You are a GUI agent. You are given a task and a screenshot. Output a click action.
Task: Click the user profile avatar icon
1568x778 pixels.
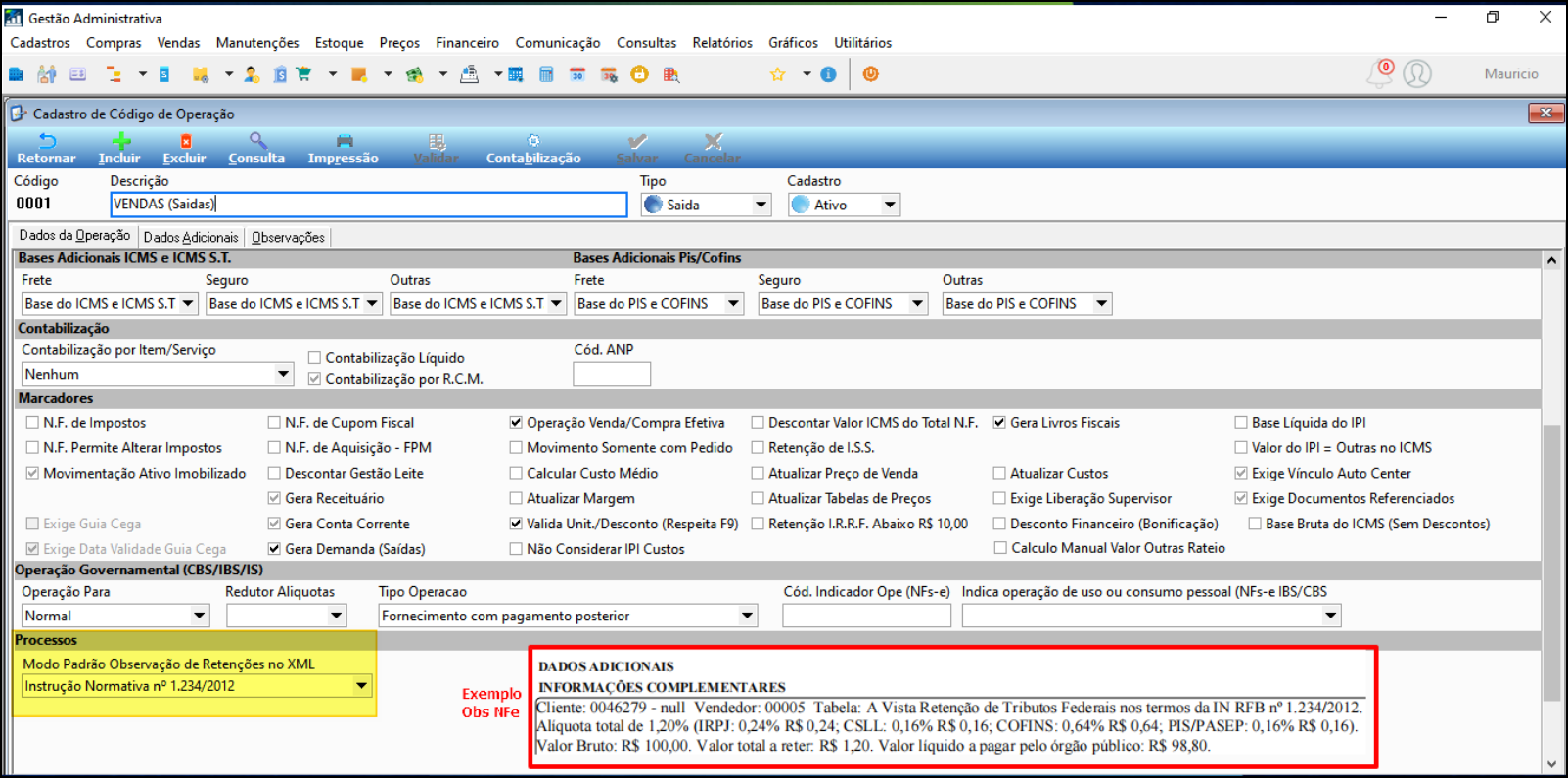1417,73
